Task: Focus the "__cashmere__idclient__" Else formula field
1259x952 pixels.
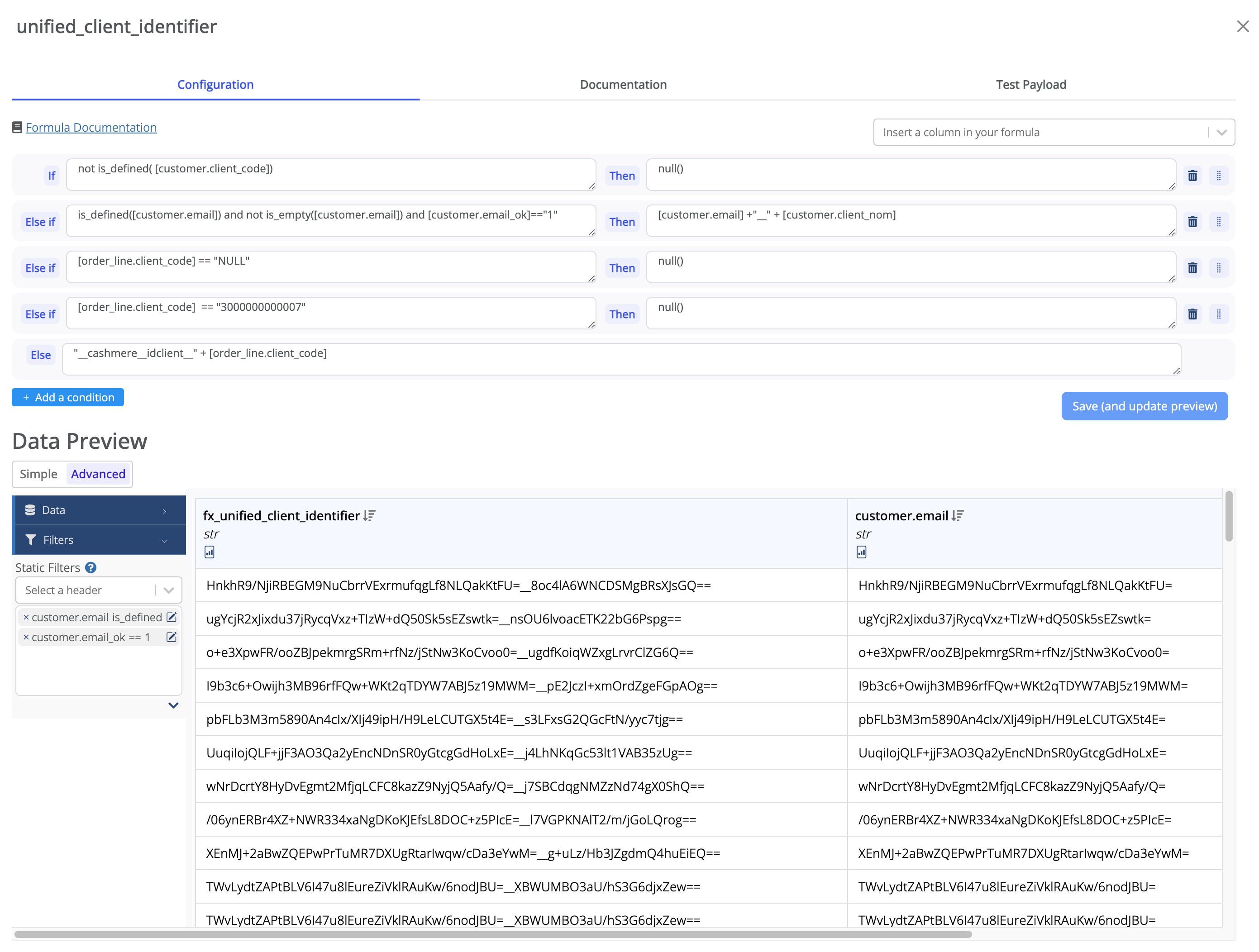Action: pos(621,359)
